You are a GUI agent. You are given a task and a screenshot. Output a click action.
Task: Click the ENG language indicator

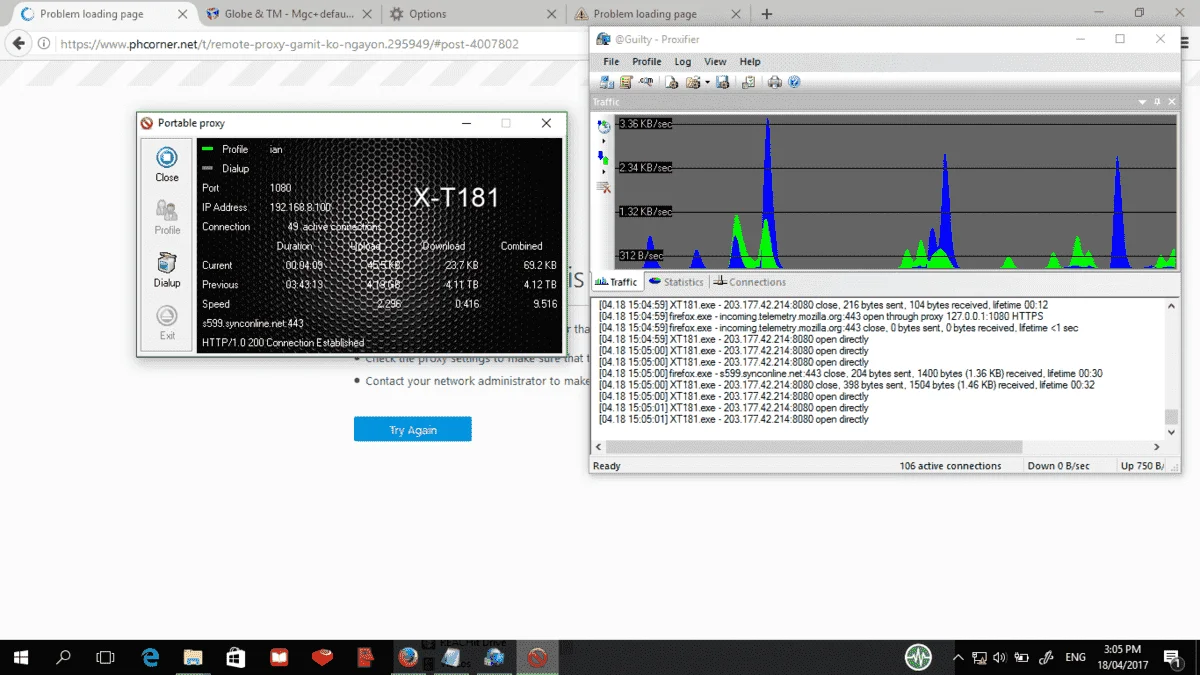1075,657
